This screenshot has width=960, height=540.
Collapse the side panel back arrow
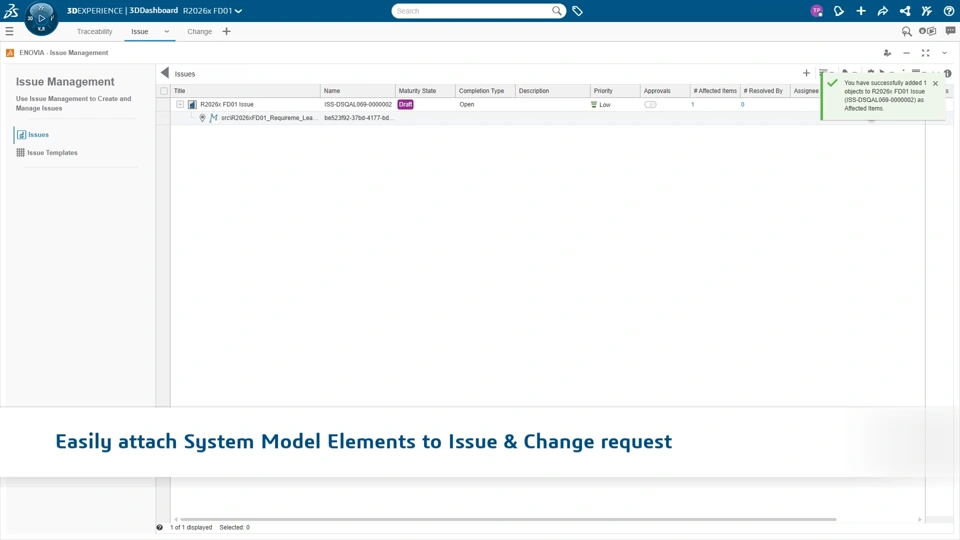[165, 73]
